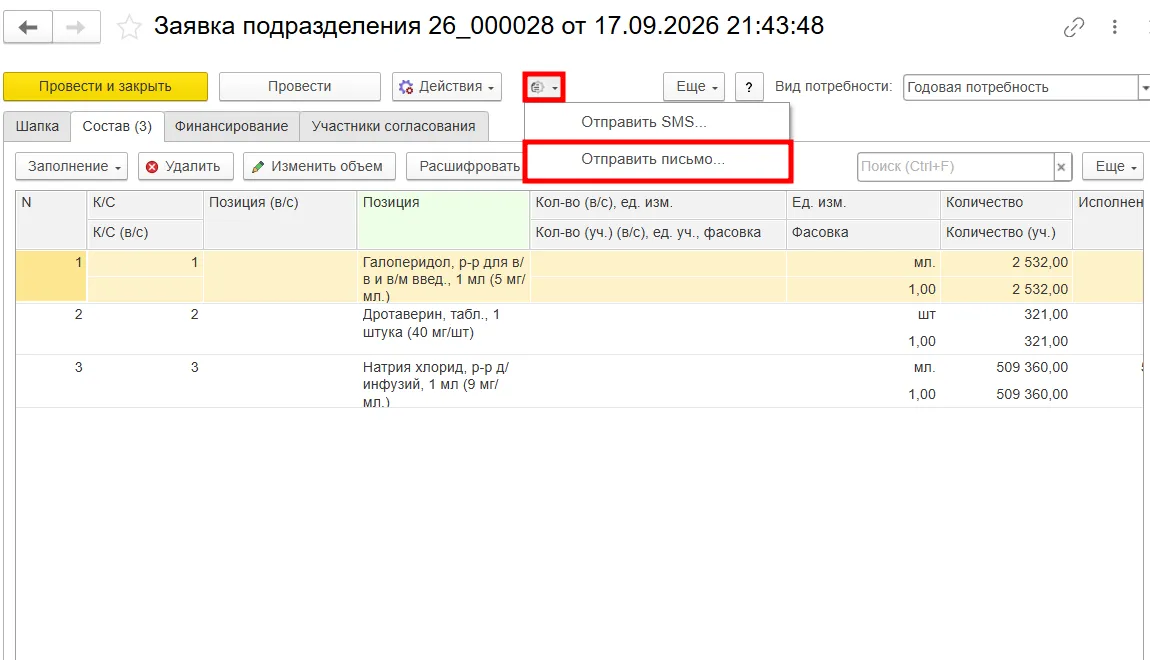The image size is (1150, 660).
Task: Click the Позиция column header
Action: 443,219
